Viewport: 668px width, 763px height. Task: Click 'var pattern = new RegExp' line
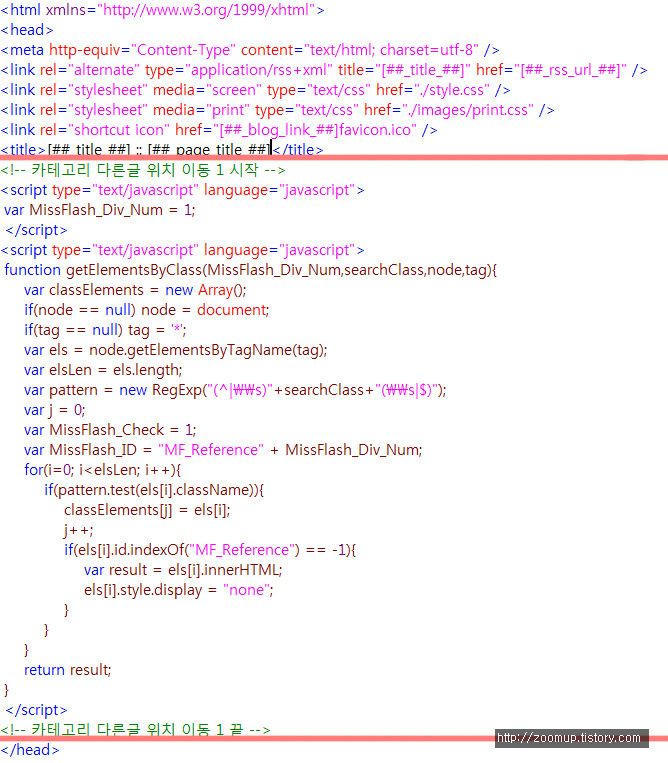coord(235,390)
